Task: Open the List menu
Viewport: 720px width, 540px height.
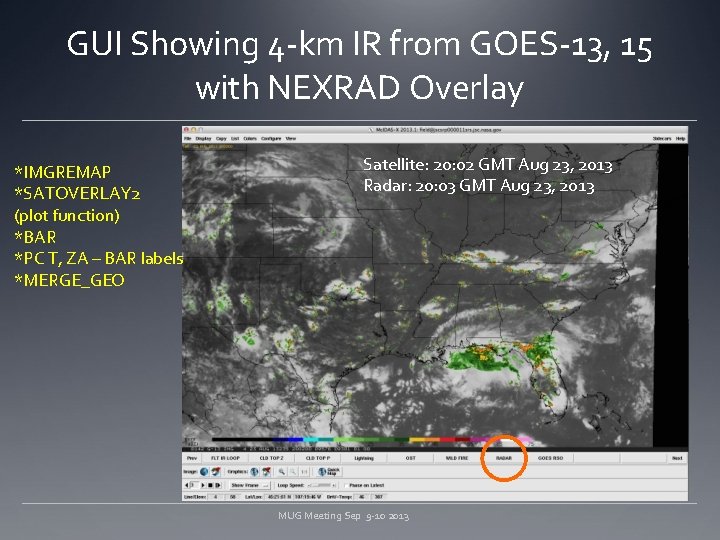Action: tap(235, 138)
